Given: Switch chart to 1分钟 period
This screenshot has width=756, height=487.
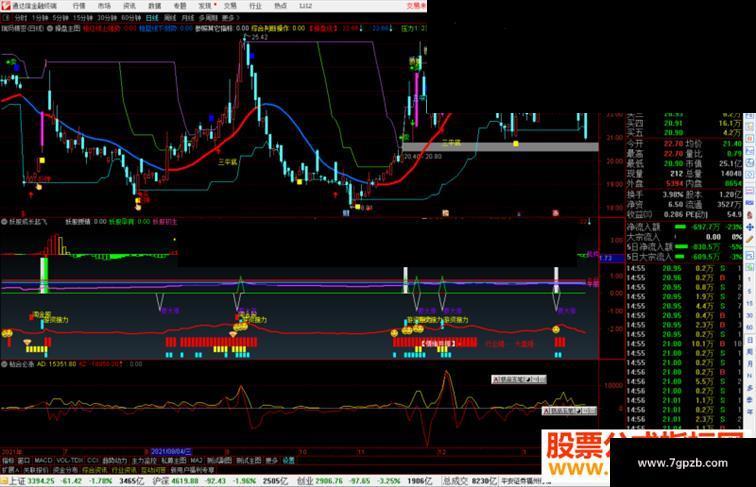Looking at the screenshot, I should tap(40, 18).
